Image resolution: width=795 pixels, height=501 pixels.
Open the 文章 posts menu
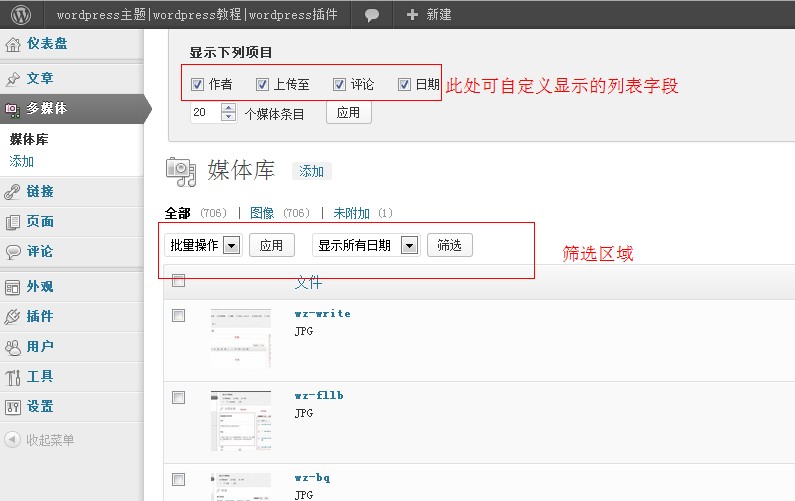pyautogui.click(x=40, y=78)
